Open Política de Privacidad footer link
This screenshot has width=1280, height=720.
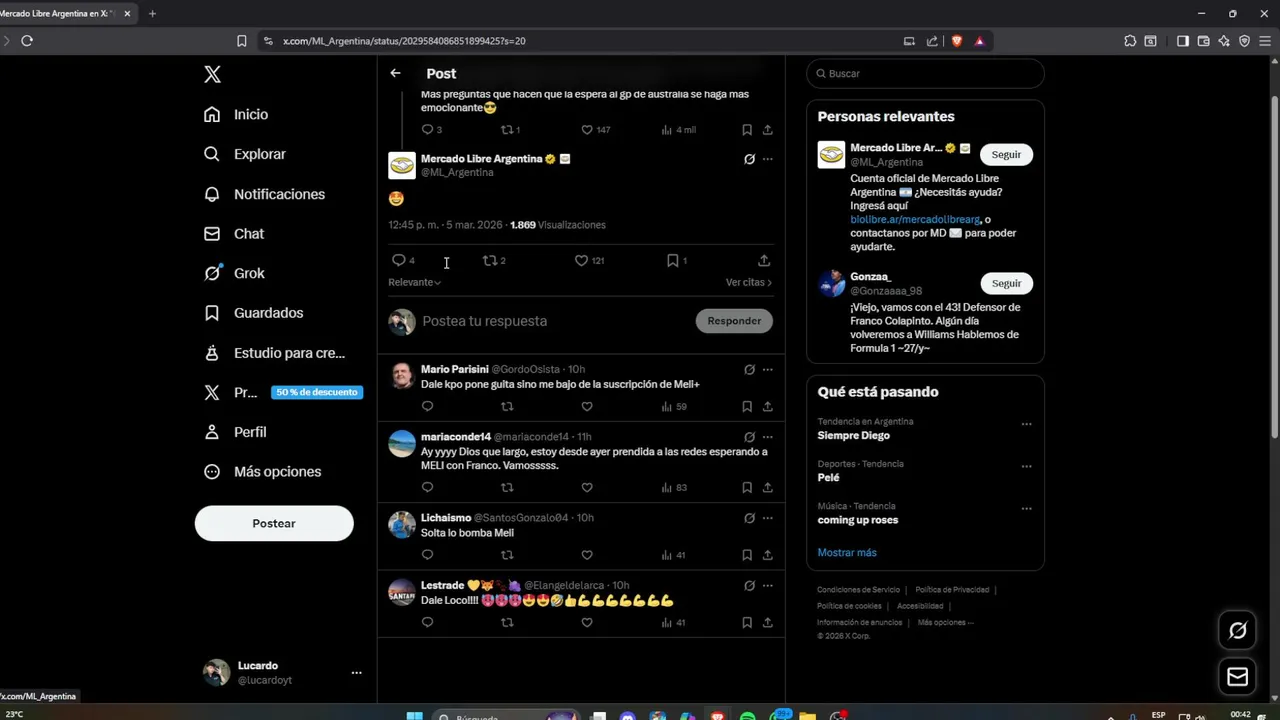(x=951, y=590)
